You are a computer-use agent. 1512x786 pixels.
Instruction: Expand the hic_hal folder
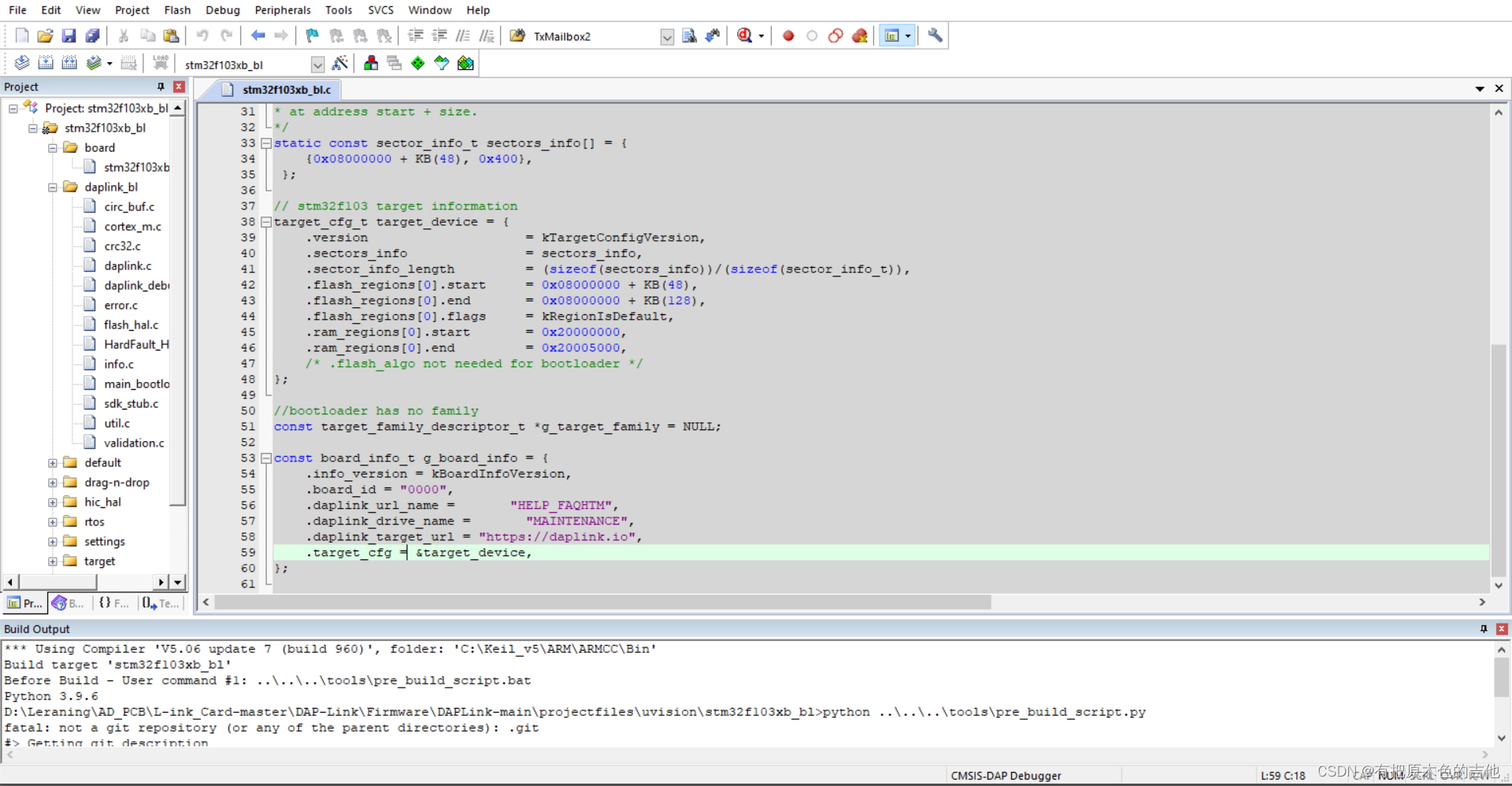(52, 502)
